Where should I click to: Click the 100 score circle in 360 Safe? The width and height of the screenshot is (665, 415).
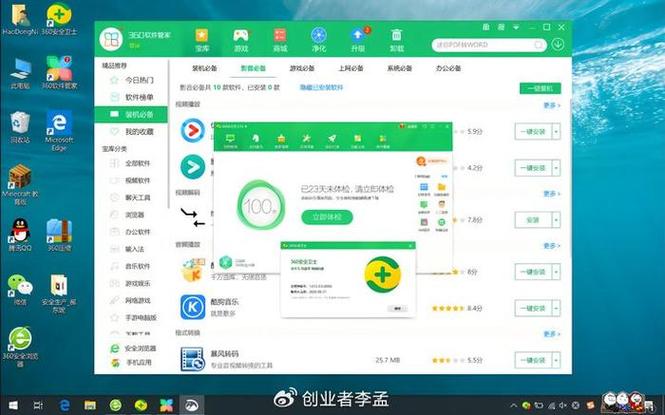coord(260,206)
